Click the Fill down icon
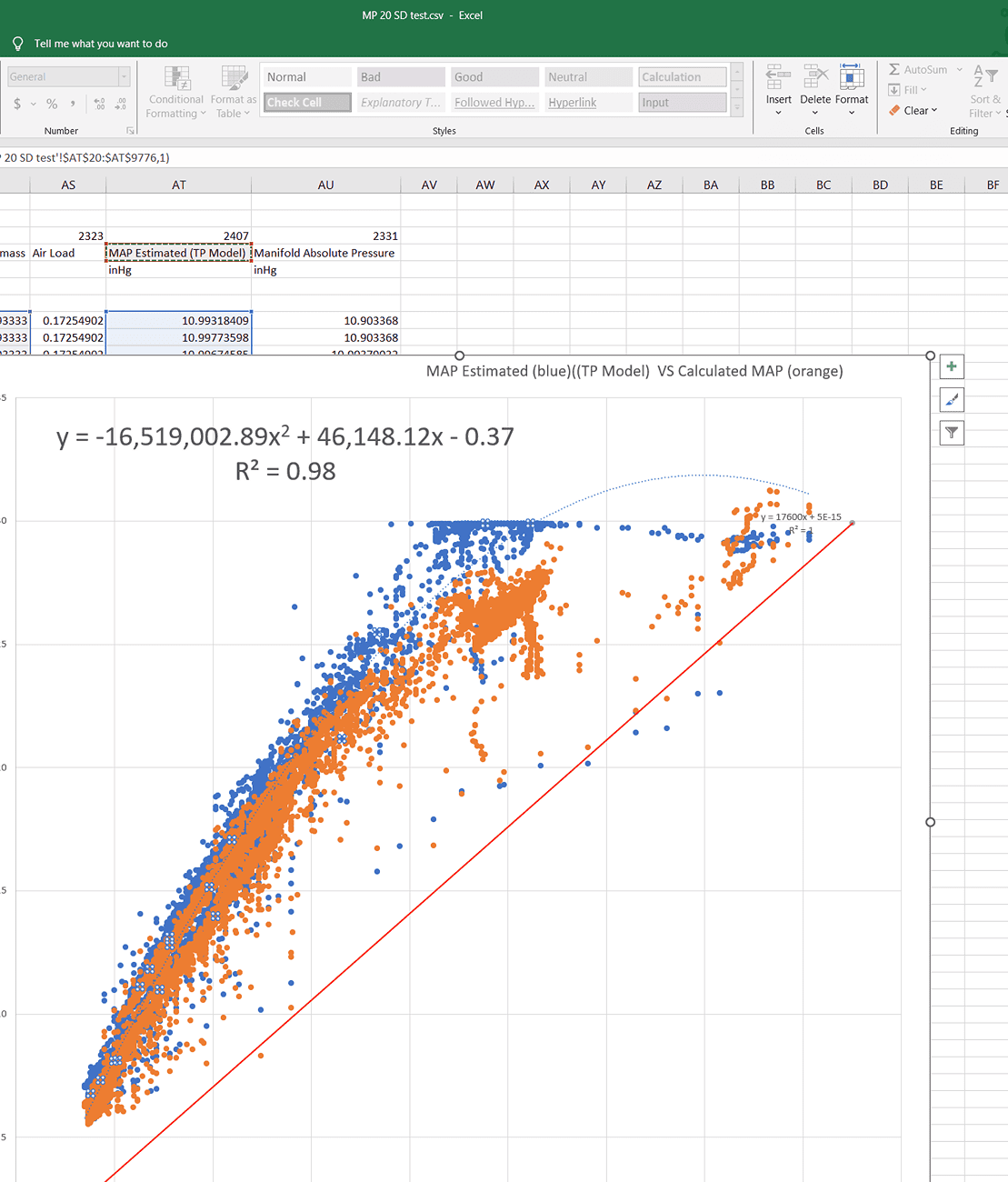This screenshot has height=1182, width=1008. tap(894, 90)
